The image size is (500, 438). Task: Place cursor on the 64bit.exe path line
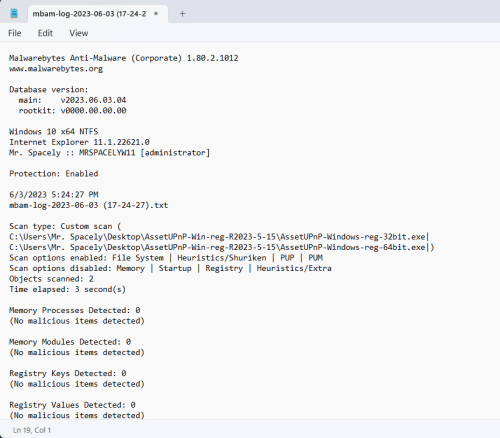222,247
